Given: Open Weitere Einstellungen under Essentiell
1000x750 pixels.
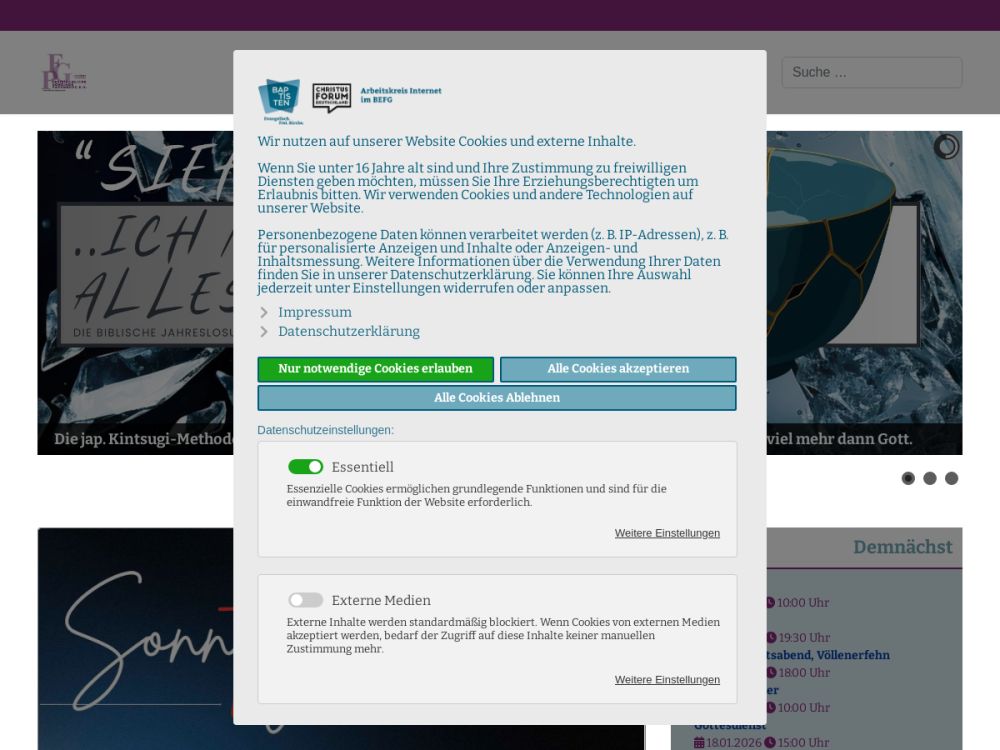Looking at the screenshot, I should (x=667, y=533).
